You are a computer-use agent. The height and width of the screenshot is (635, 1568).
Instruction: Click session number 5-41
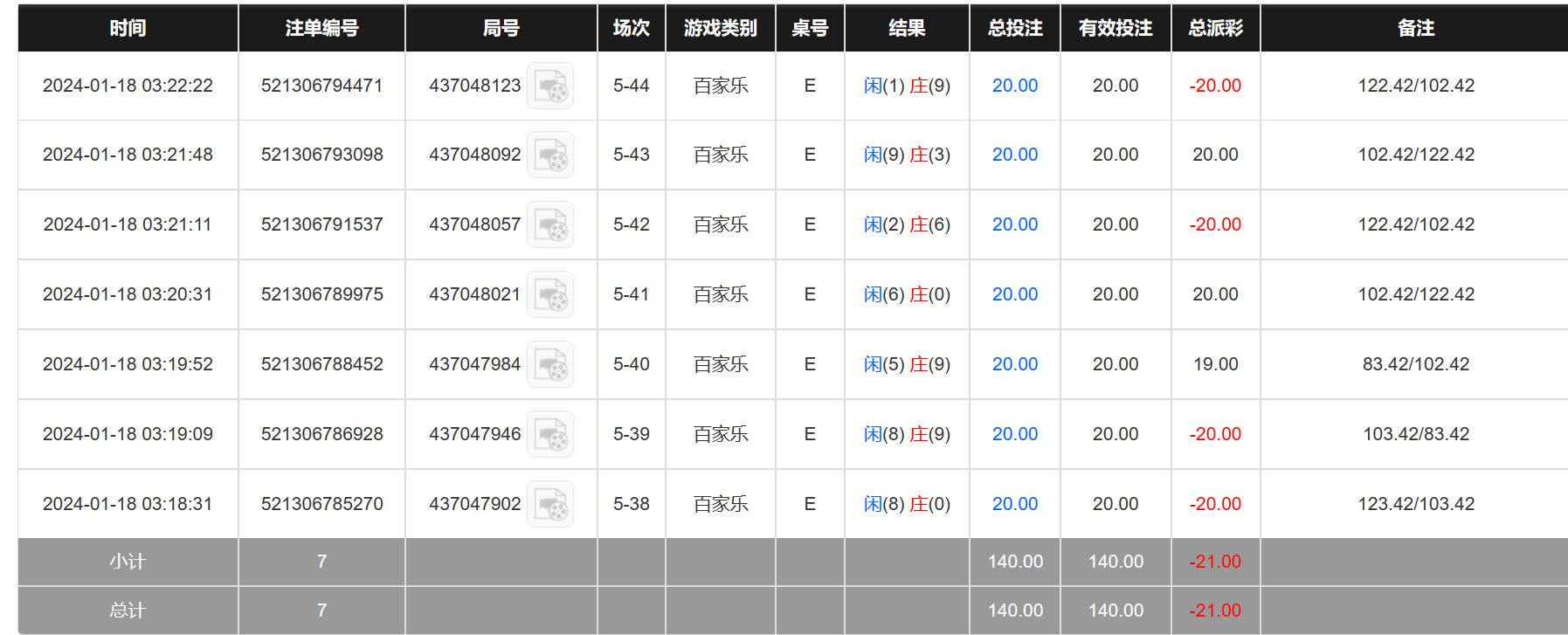[631, 294]
